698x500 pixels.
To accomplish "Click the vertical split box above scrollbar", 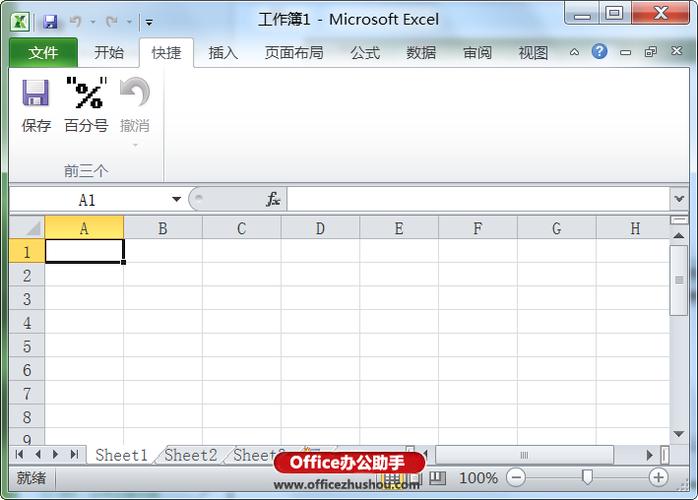I will coord(679,220).
